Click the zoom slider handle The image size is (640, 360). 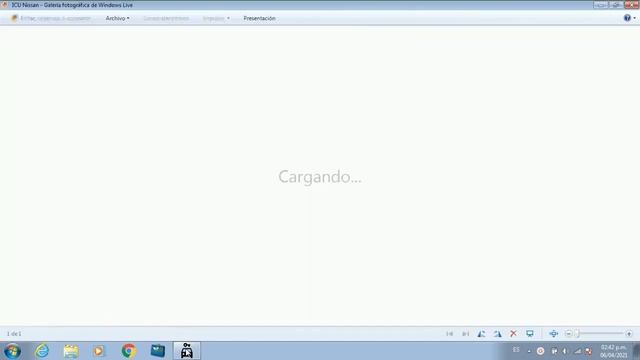click(x=578, y=334)
